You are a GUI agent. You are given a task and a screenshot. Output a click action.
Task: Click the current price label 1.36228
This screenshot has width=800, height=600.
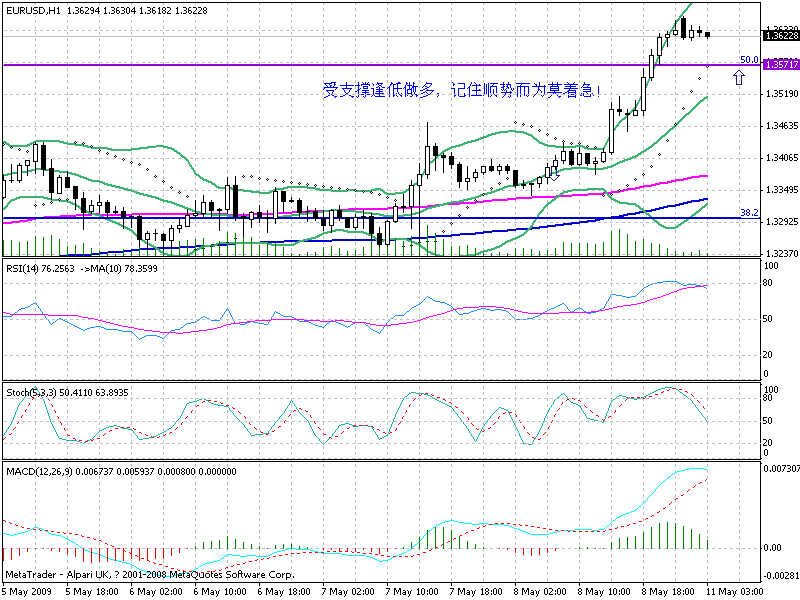(781, 35)
